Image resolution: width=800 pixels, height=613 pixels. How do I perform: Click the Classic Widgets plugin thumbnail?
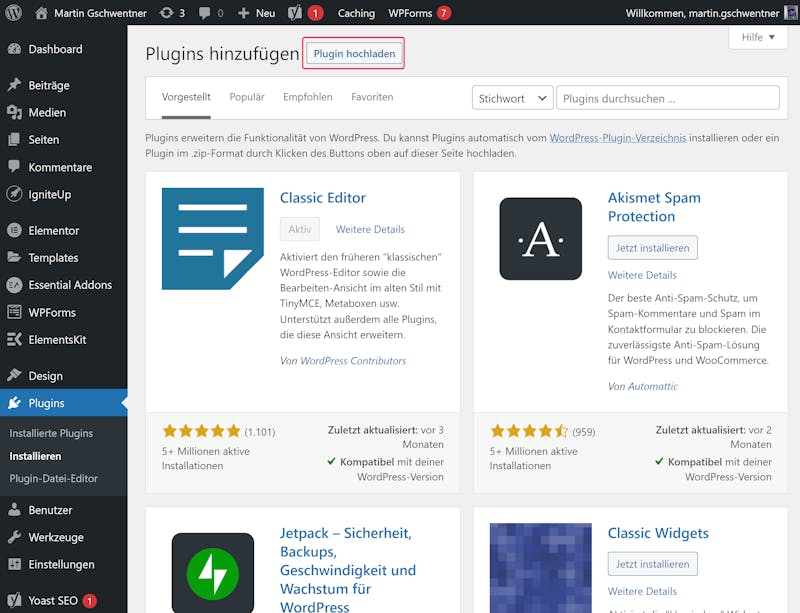541,568
